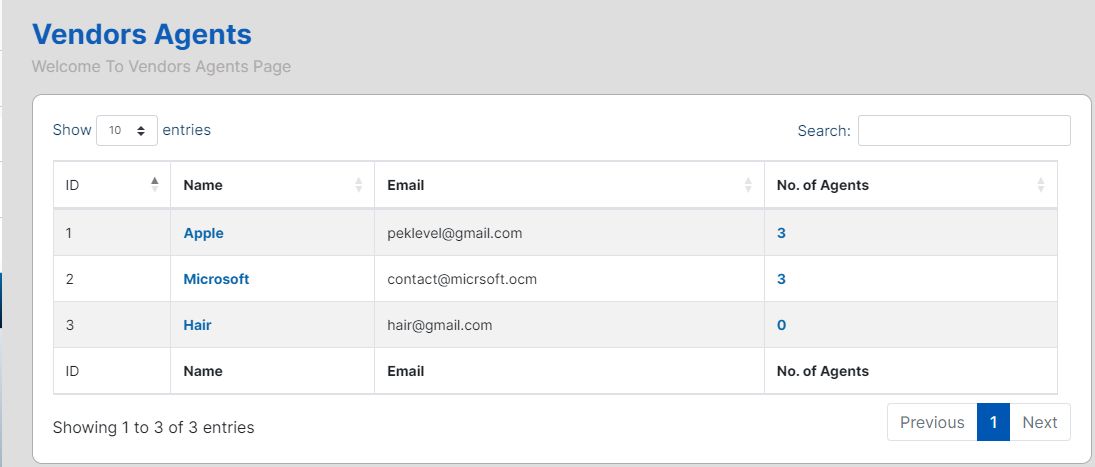Click the Search input field
The width and height of the screenshot is (1095, 467).
964,131
